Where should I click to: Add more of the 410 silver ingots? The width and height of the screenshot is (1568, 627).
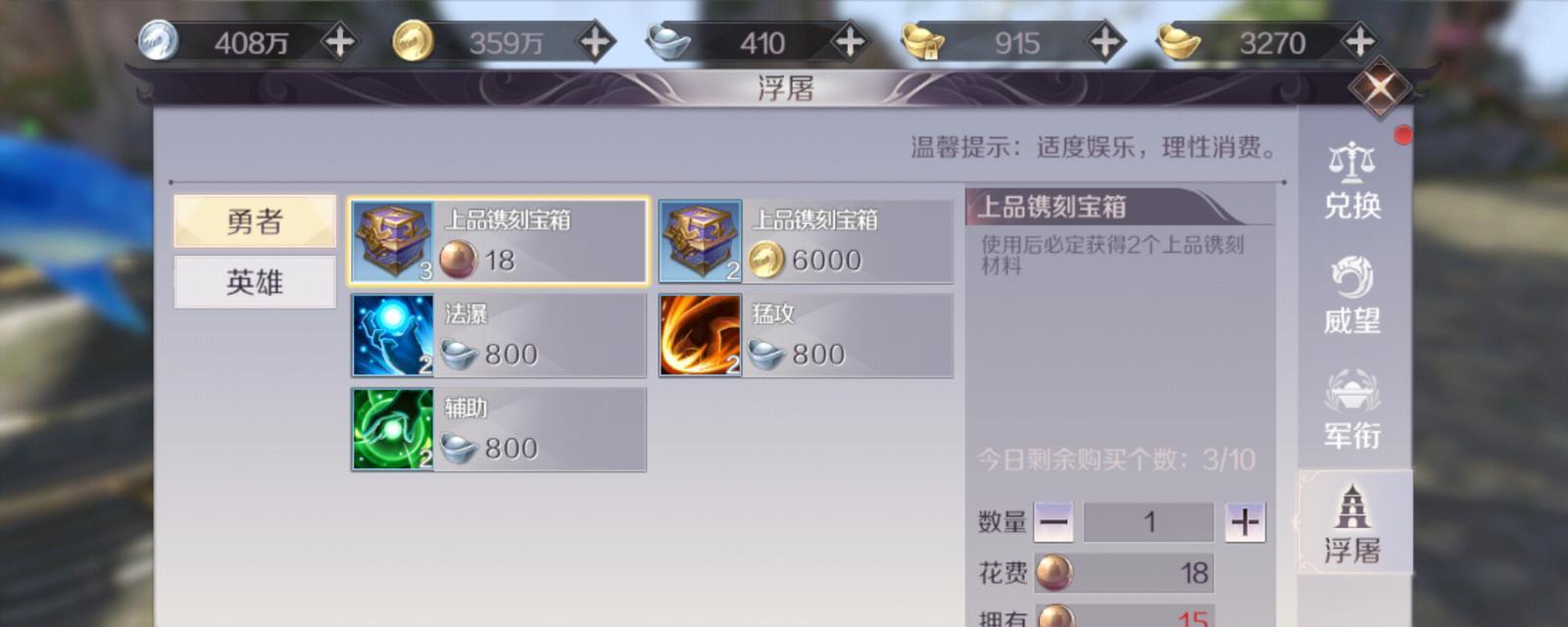850,42
